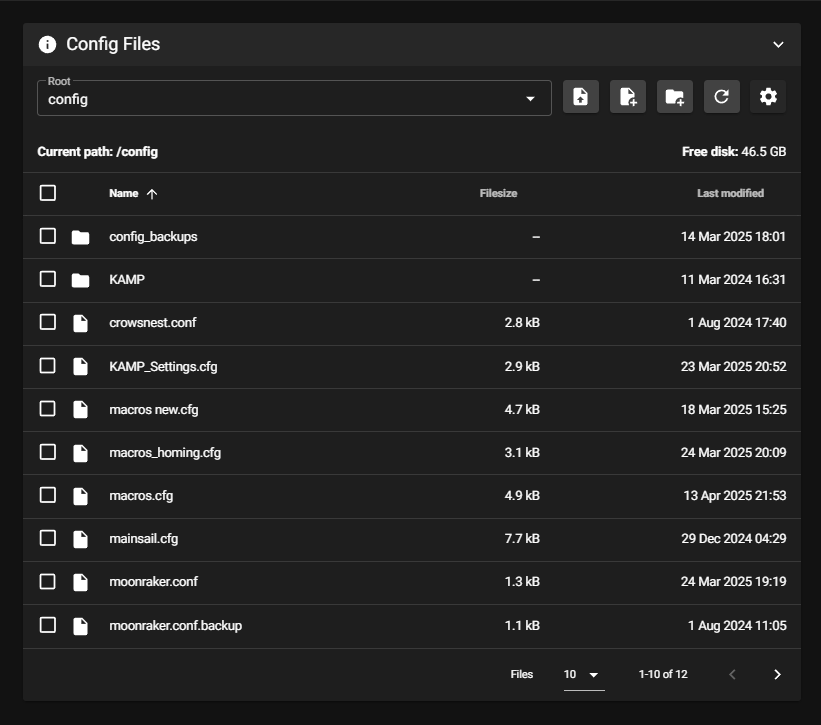Screen dimensions: 821x725
Task: Collapse the Config Files panel chevron
Action: point(779,44)
